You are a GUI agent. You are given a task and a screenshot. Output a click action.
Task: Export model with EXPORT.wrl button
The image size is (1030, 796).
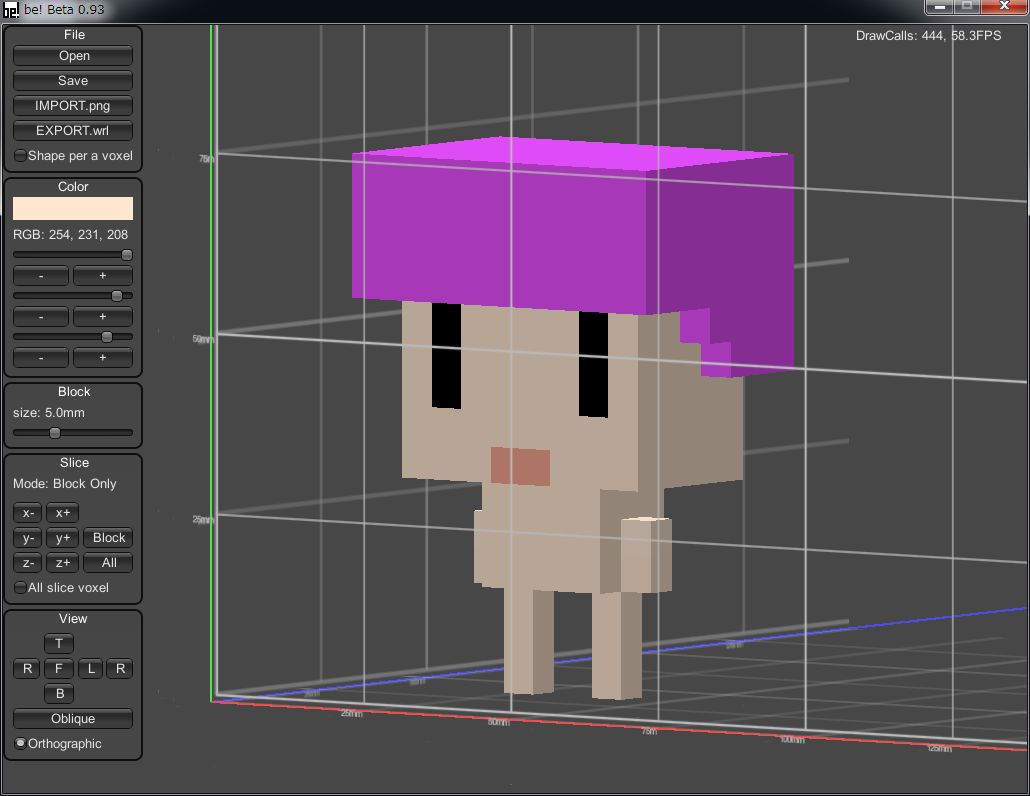pyautogui.click(x=73, y=131)
